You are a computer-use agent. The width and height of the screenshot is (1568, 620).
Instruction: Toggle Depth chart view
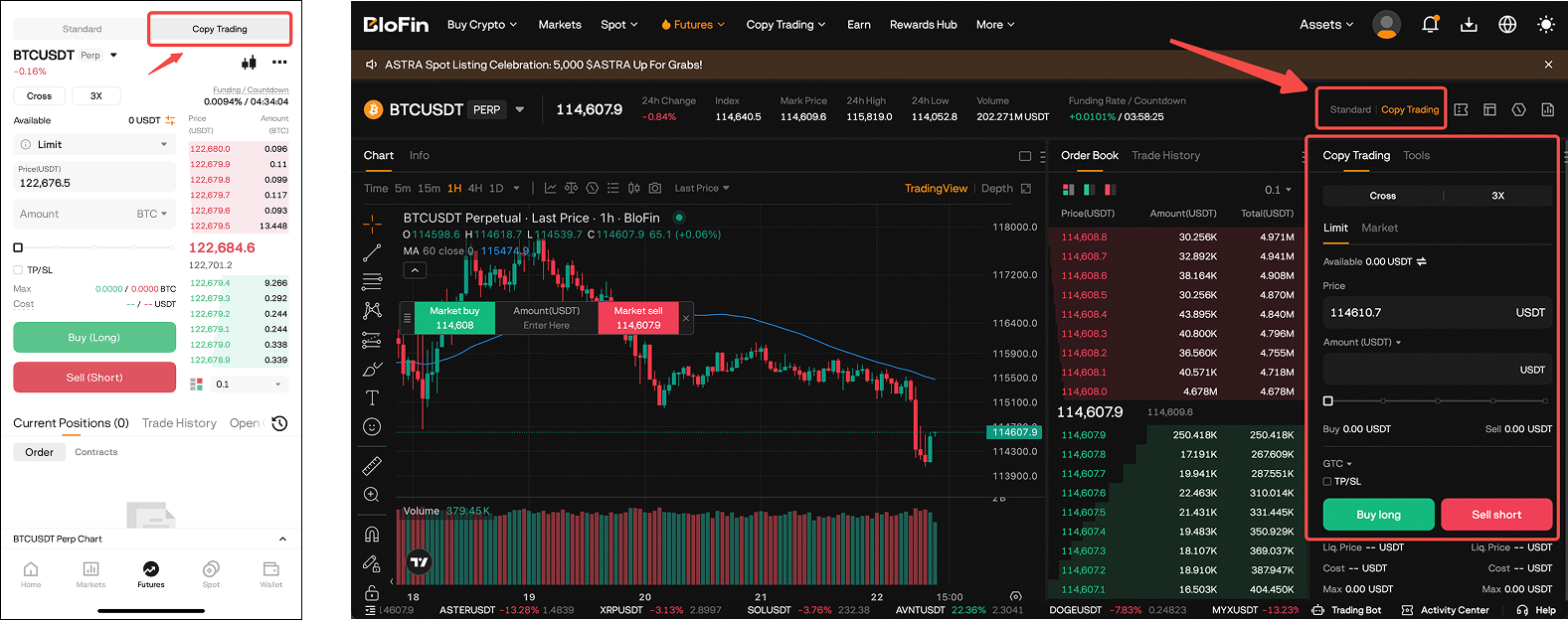[997, 188]
